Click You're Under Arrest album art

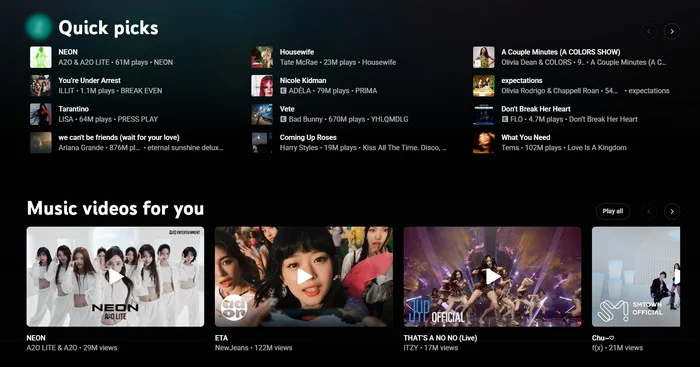[x=41, y=86]
